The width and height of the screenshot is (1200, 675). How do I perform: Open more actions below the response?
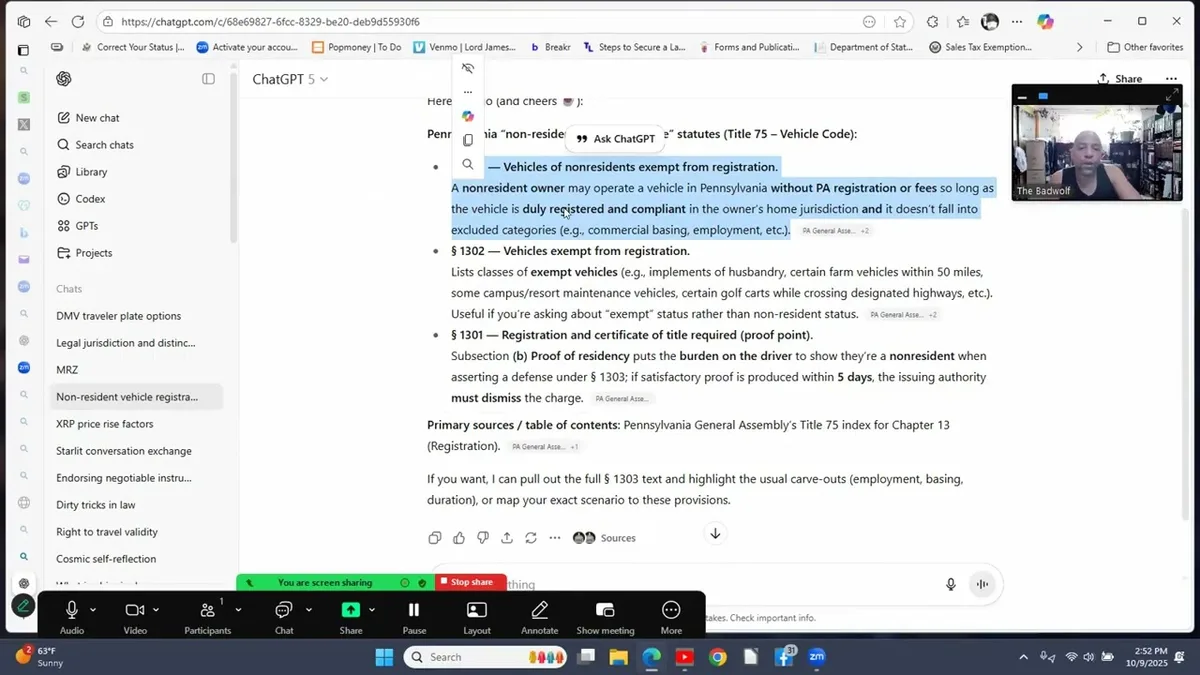click(x=555, y=538)
